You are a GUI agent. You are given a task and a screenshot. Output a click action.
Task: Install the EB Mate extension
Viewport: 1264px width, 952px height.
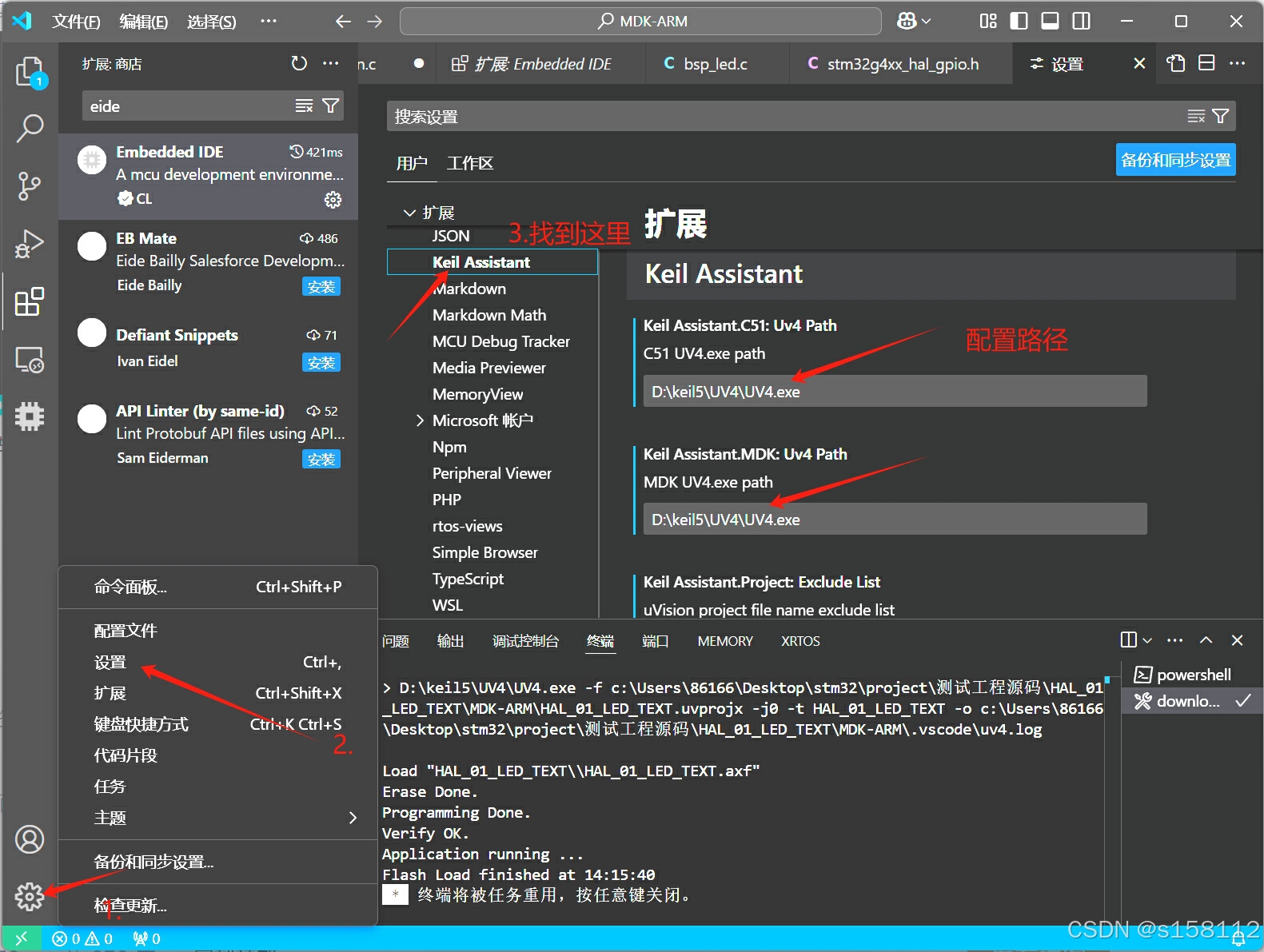tap(321, 287)
